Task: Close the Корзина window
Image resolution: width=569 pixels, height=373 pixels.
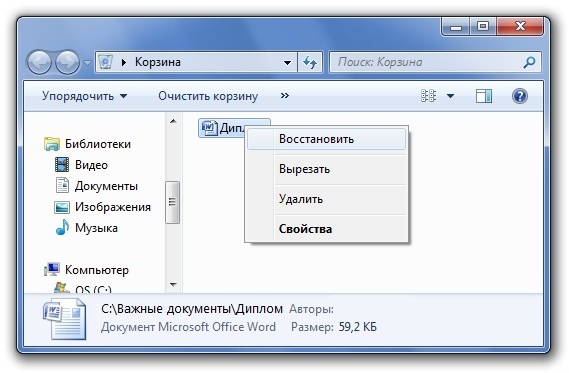Action: click(520, 26)
